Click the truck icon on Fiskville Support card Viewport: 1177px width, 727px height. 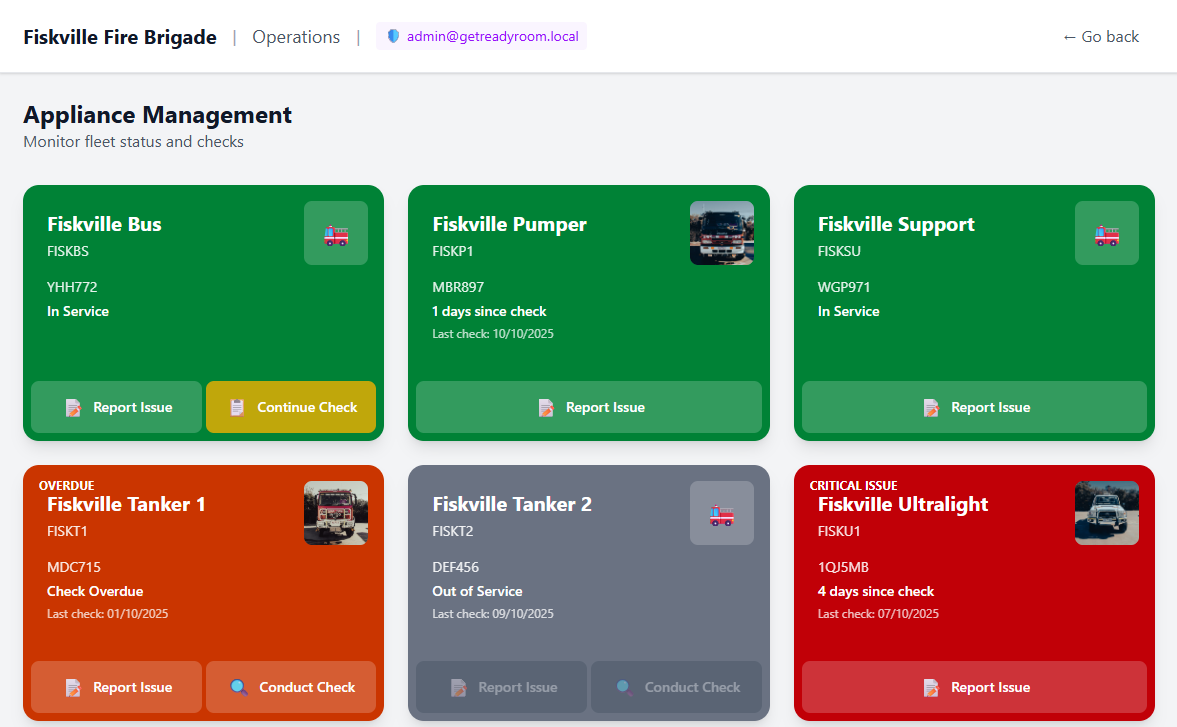[1106, 233]
